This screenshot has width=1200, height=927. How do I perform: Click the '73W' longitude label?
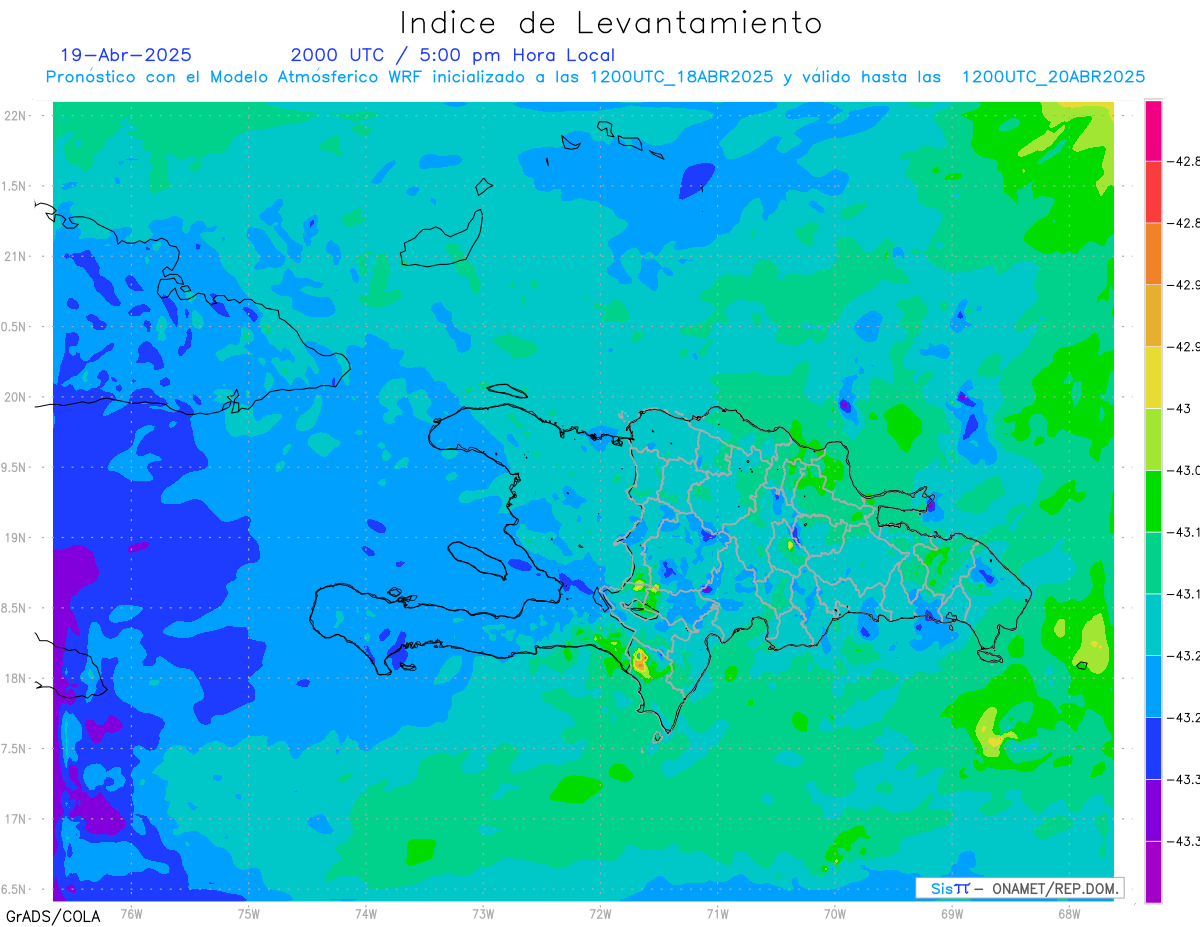coord(483,914)
